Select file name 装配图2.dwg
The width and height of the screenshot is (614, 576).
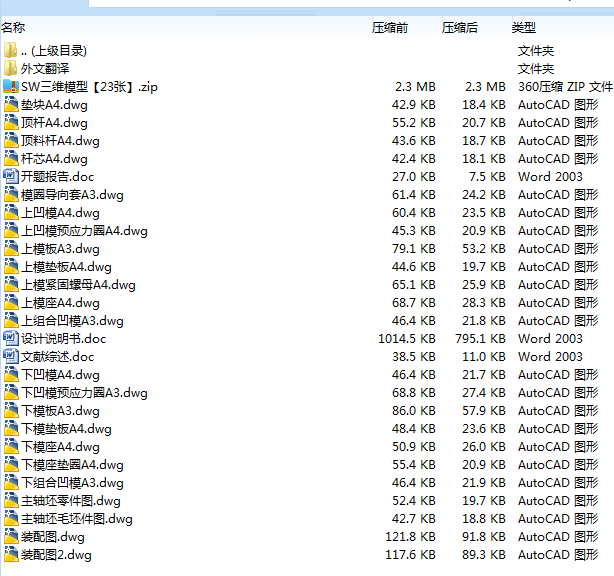(56, 555)
